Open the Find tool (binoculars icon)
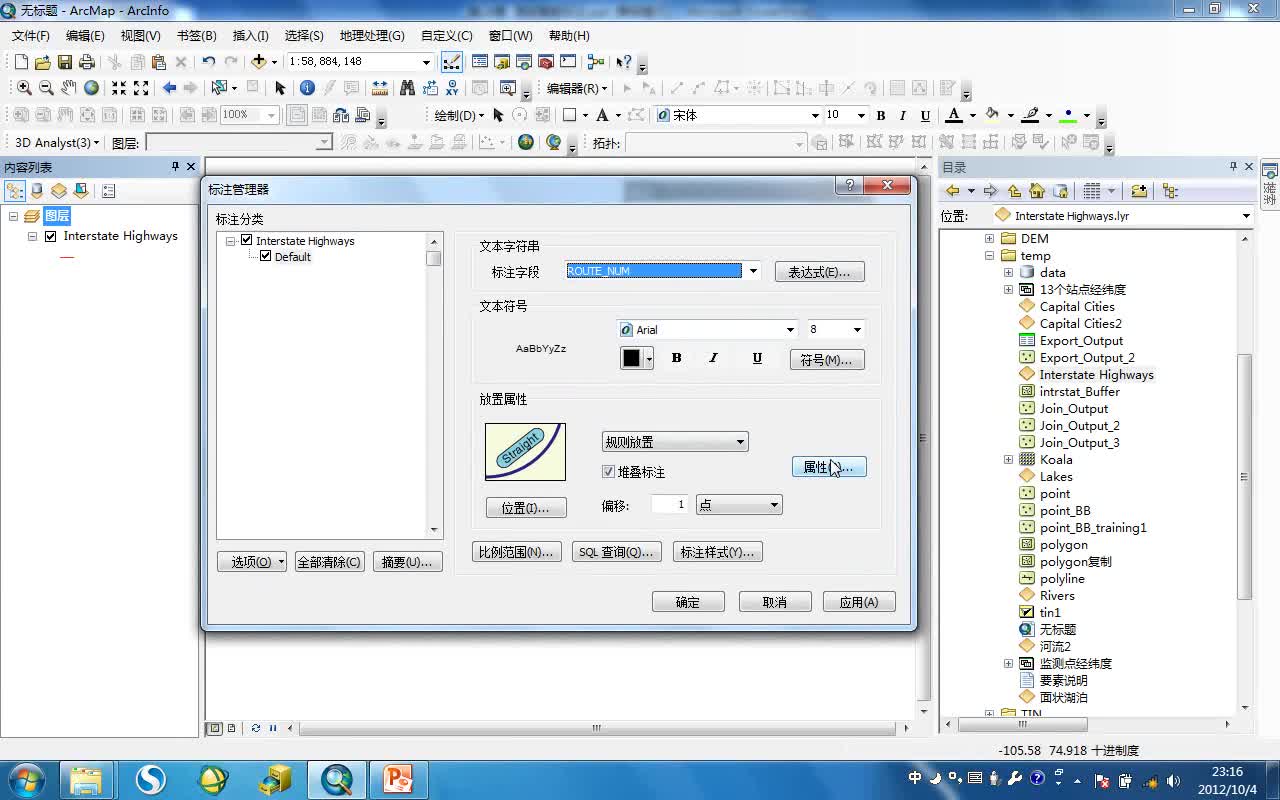 coord(408,88)
